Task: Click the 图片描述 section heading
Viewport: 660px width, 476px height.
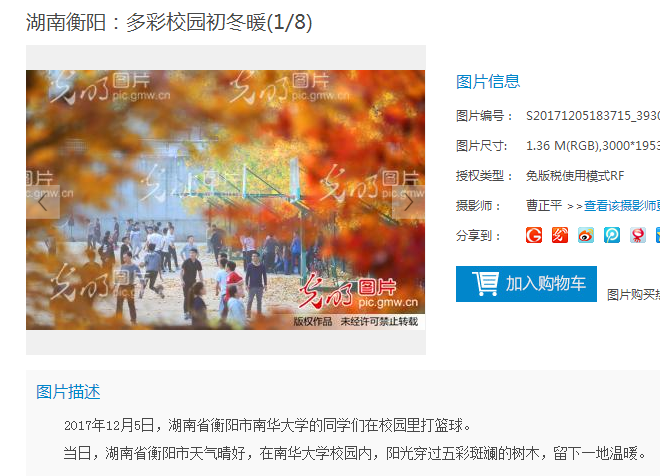Action: point(68,392)
